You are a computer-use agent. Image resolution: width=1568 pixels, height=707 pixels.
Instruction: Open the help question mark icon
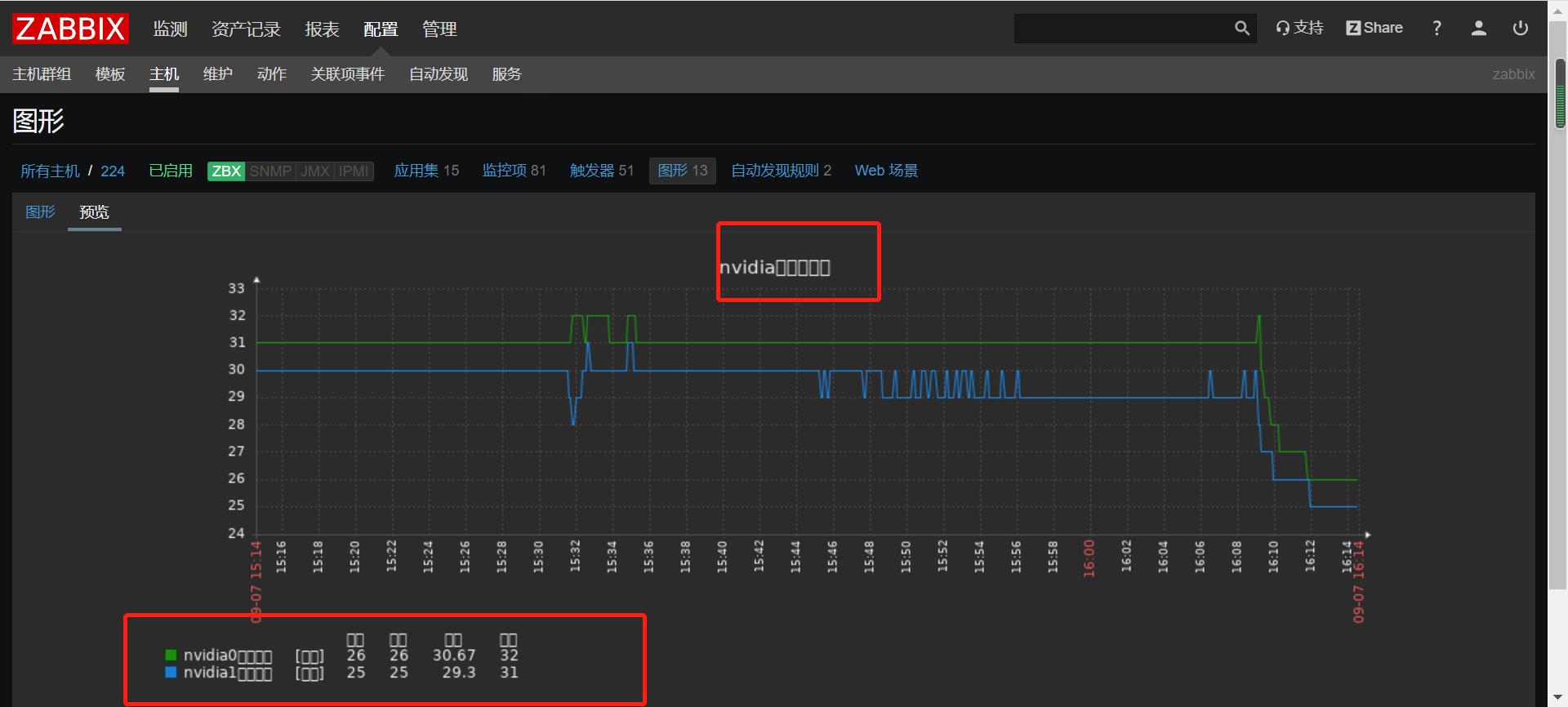point(1437,29)
